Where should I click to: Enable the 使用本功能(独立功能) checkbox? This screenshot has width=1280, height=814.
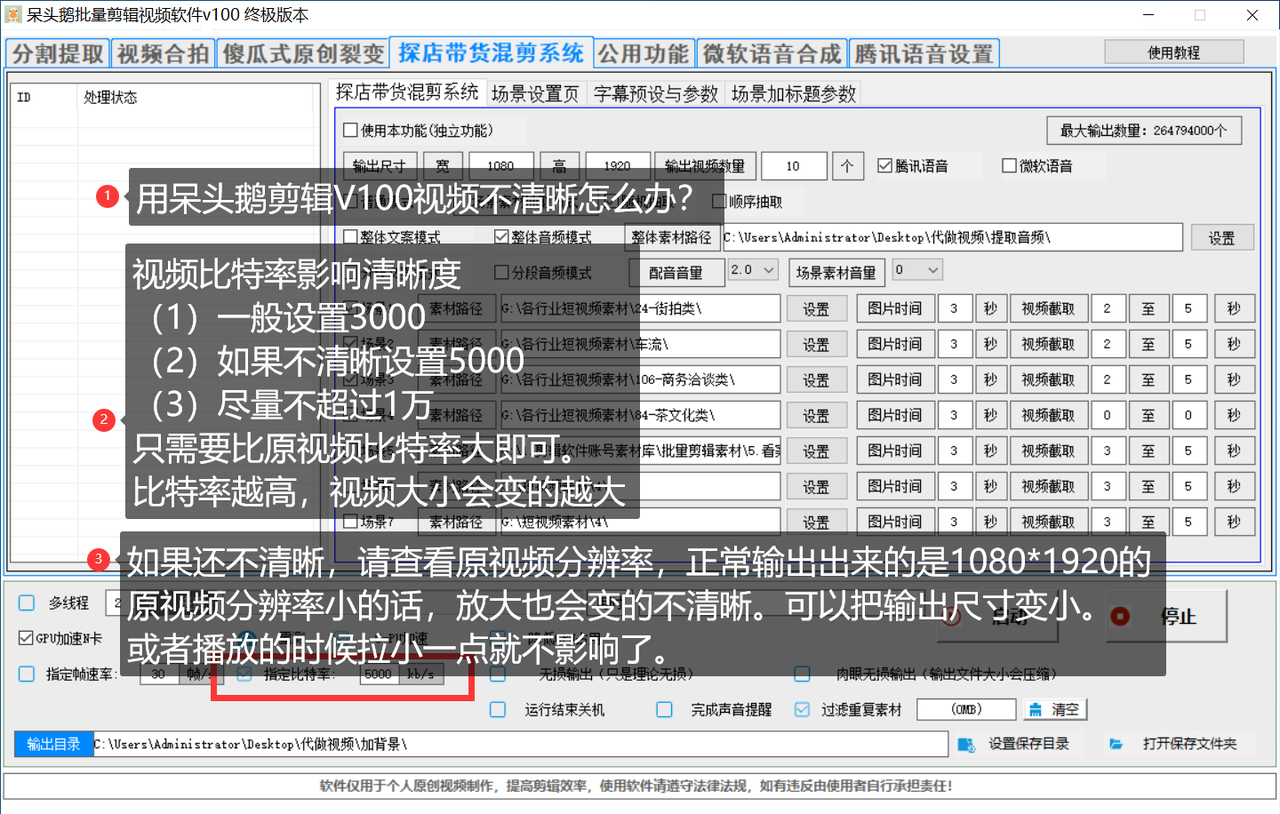click(x=350, y=130)
